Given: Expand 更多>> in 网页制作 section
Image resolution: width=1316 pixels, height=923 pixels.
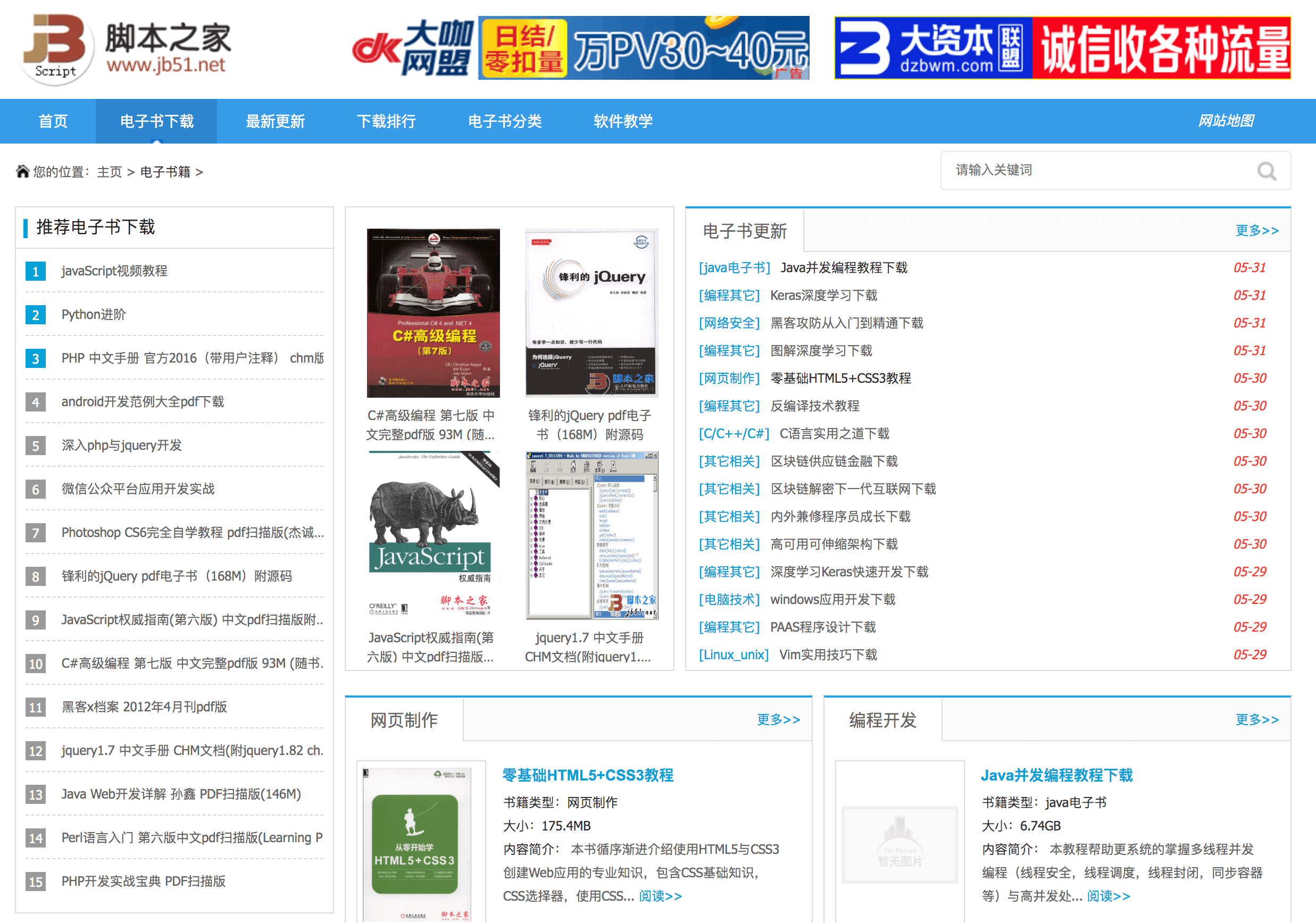Looking at the screenshot, I should [x=778, y=719].
